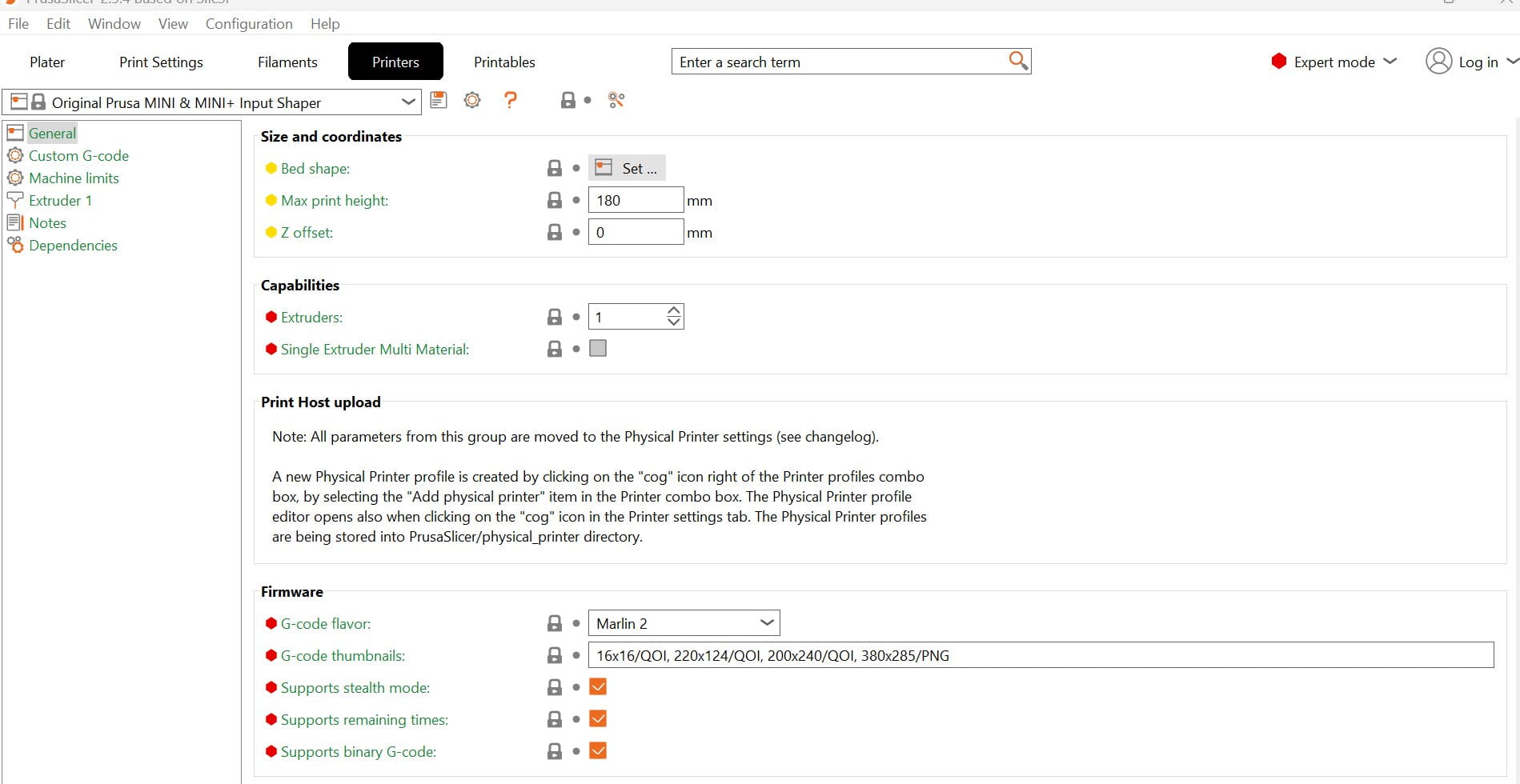Viewport: 1520px width, 784px height.
Task: Open the Help menu
Action: coord(325,23)
